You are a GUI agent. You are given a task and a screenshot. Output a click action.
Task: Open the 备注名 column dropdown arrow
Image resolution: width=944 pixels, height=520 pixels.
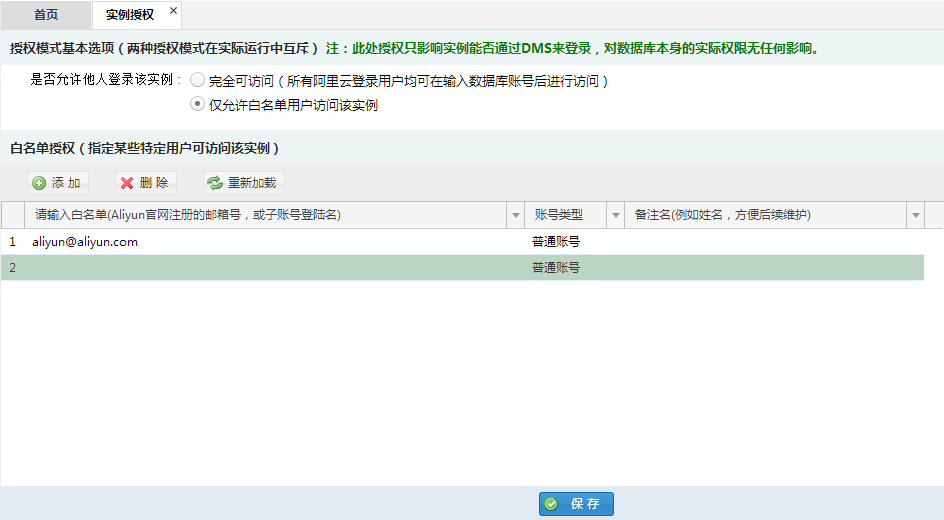click(x=915, y=215)
